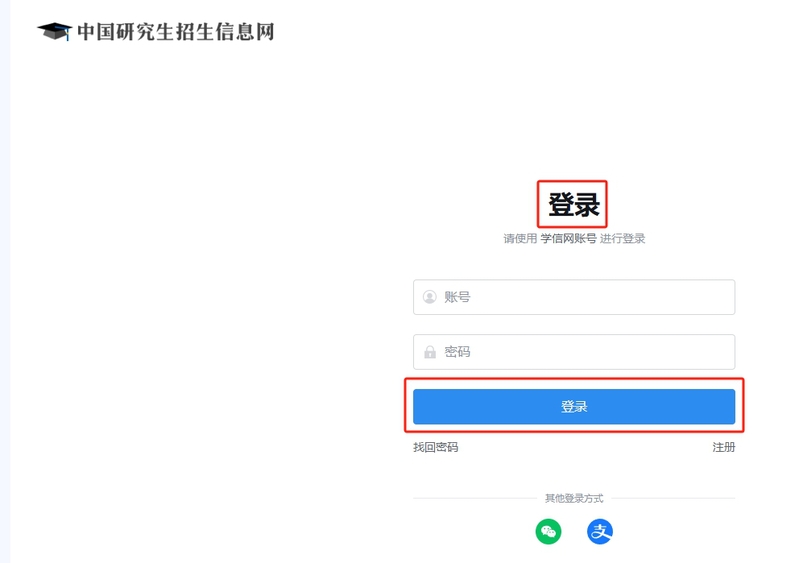Focus the 账号 account input field
Screen dimensions: 798x563
point(585,297)
